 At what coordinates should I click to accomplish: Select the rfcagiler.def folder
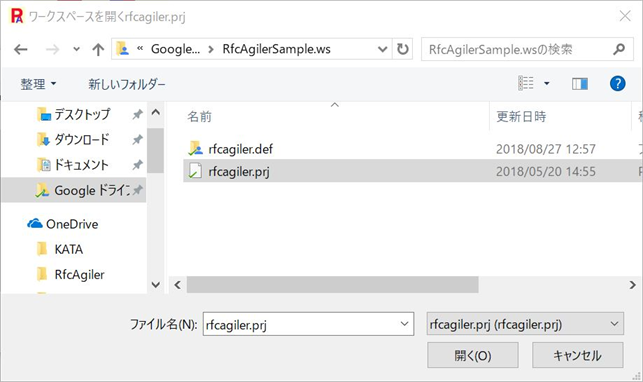click(240, 149)
